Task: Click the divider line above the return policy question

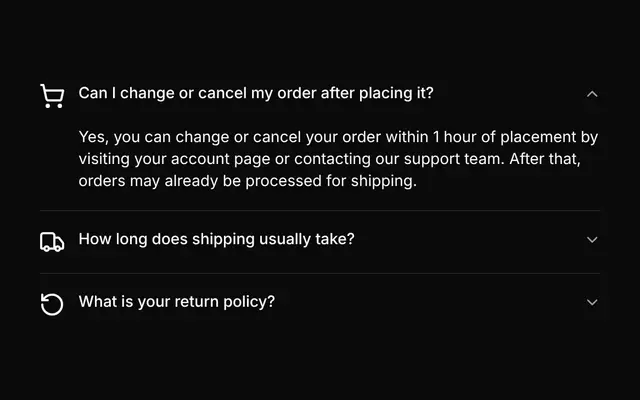Action: click(320, 273)
